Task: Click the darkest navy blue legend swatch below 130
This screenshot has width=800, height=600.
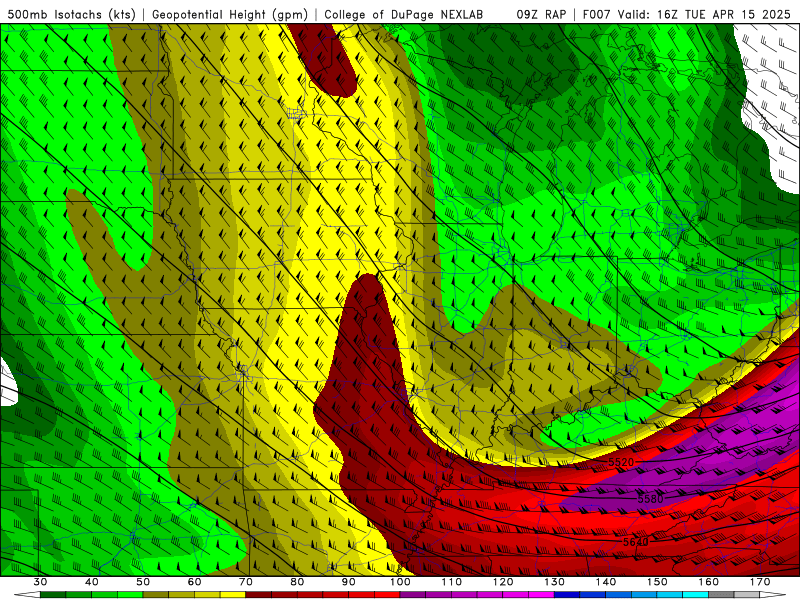Action: click(567, 595)
